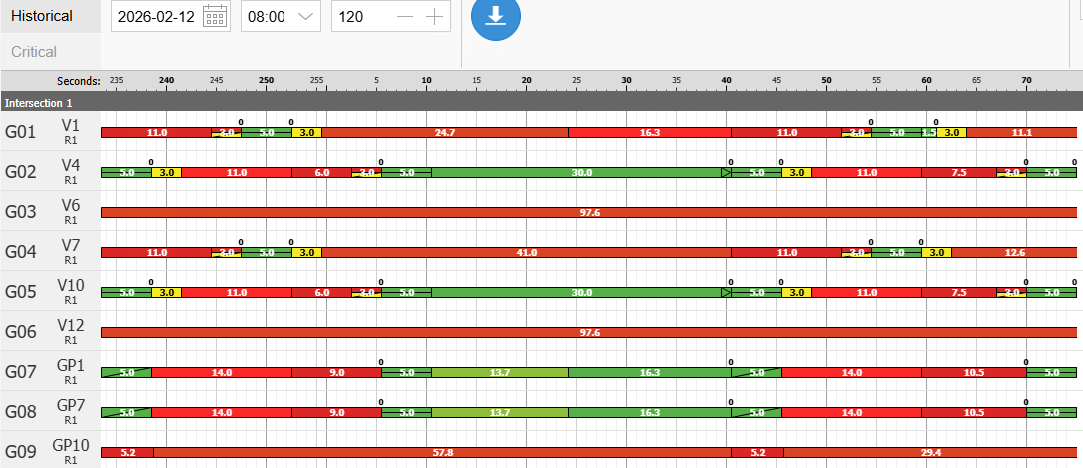
Task: Click the 16.3 red segment in G01
Action: coord(649,133)
